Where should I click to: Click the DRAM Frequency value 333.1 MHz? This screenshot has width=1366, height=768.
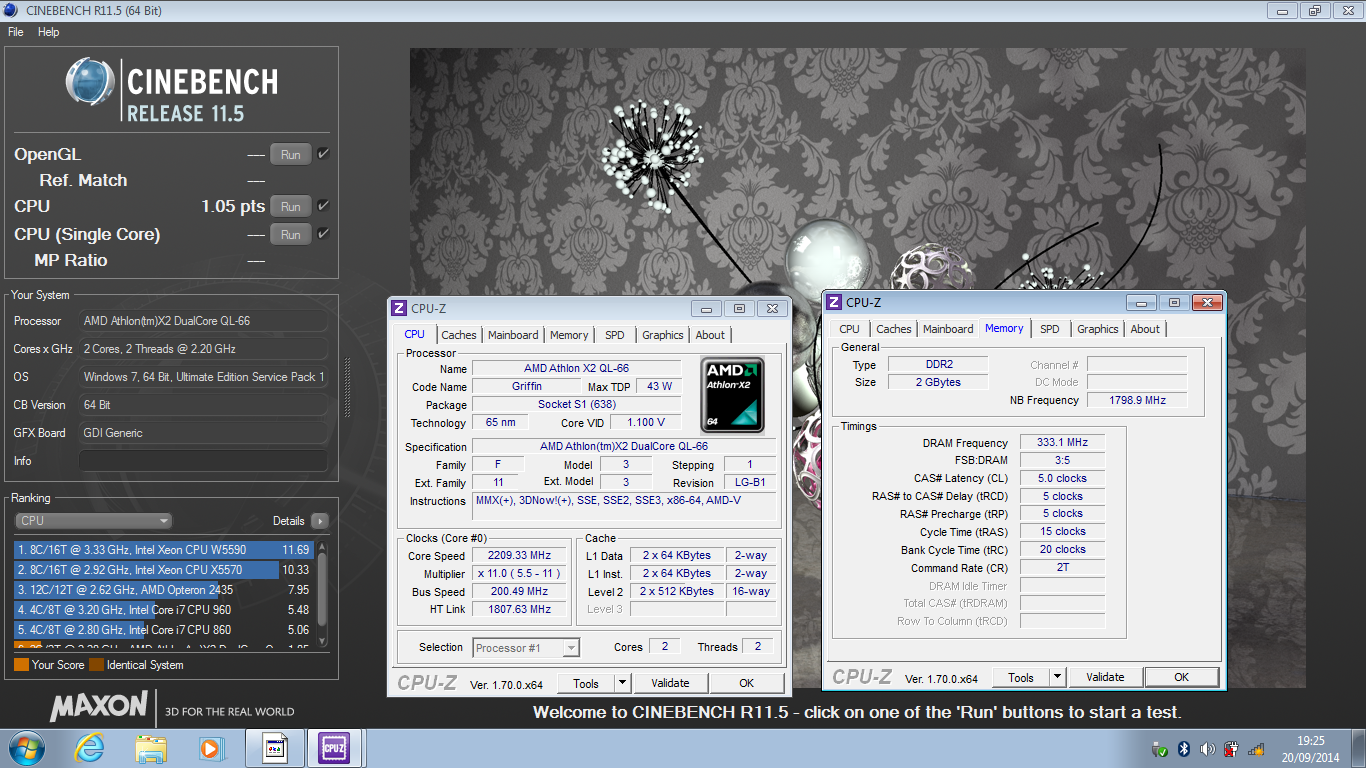click(x=1062, y=442)
